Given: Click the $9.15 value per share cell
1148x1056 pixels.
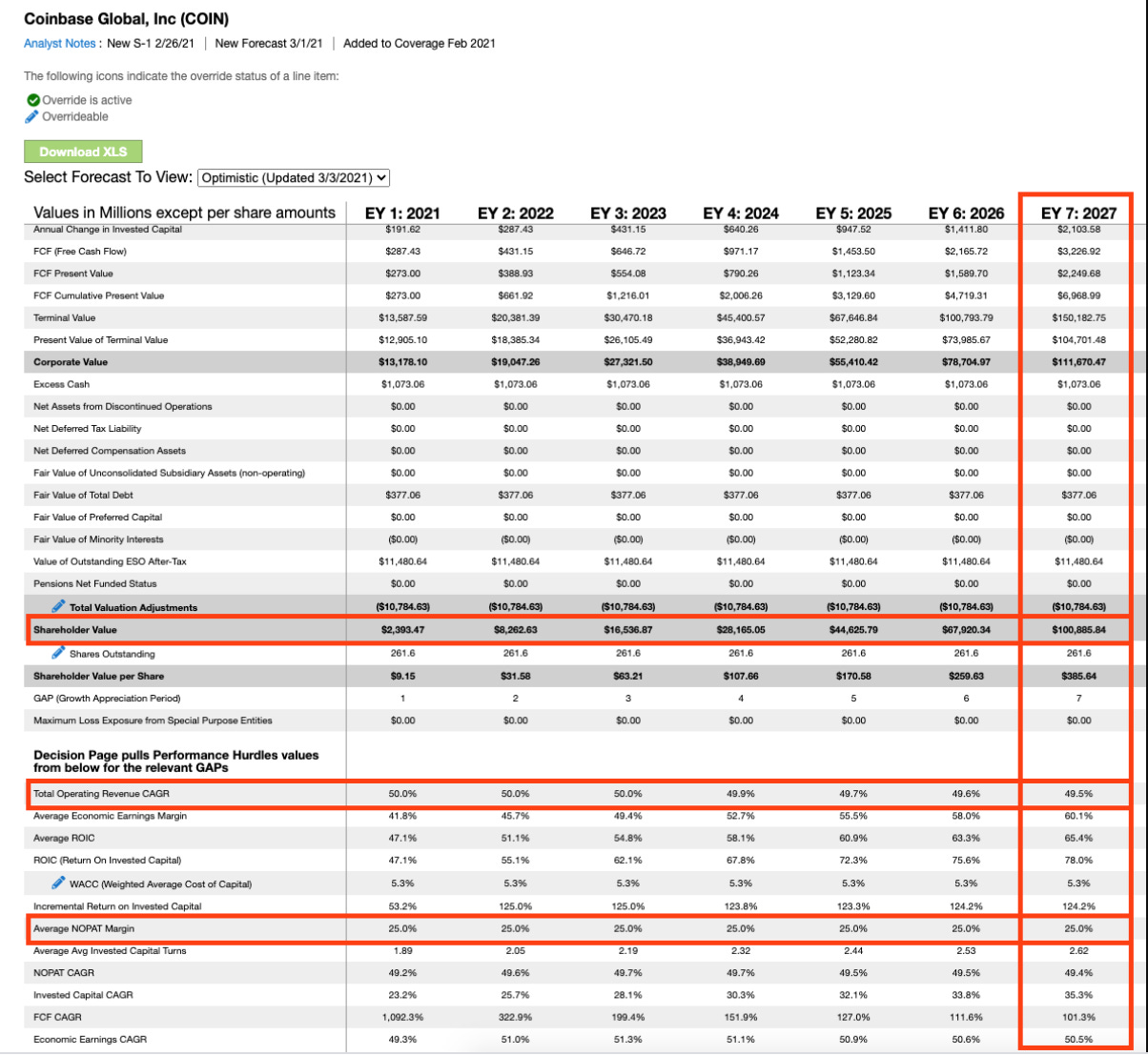Looking at the screenshot, I should coord(402,676).
